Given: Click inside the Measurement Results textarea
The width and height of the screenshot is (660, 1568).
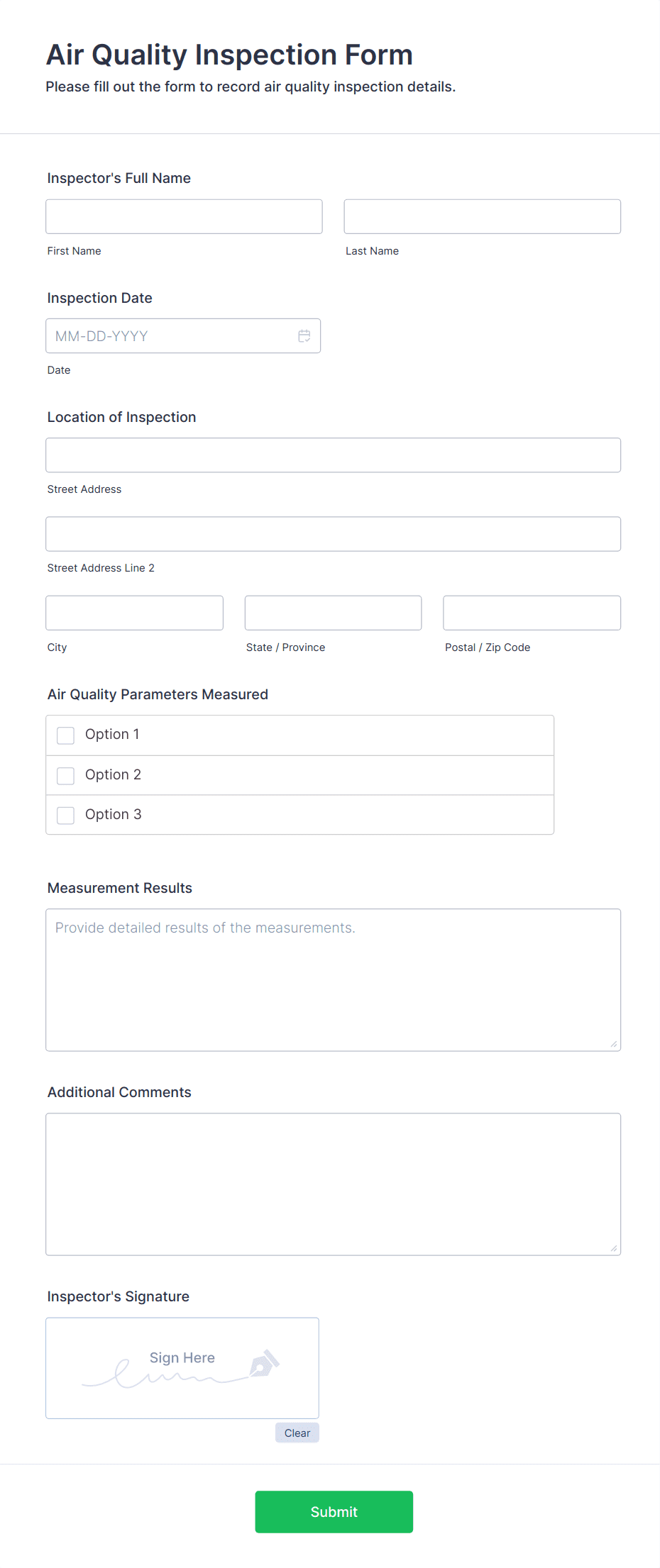Looking at the screenshot, I should (x=333, y=979).
